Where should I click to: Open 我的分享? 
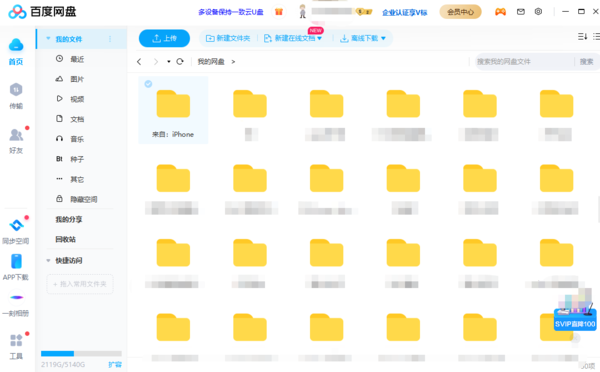(69, 219)
